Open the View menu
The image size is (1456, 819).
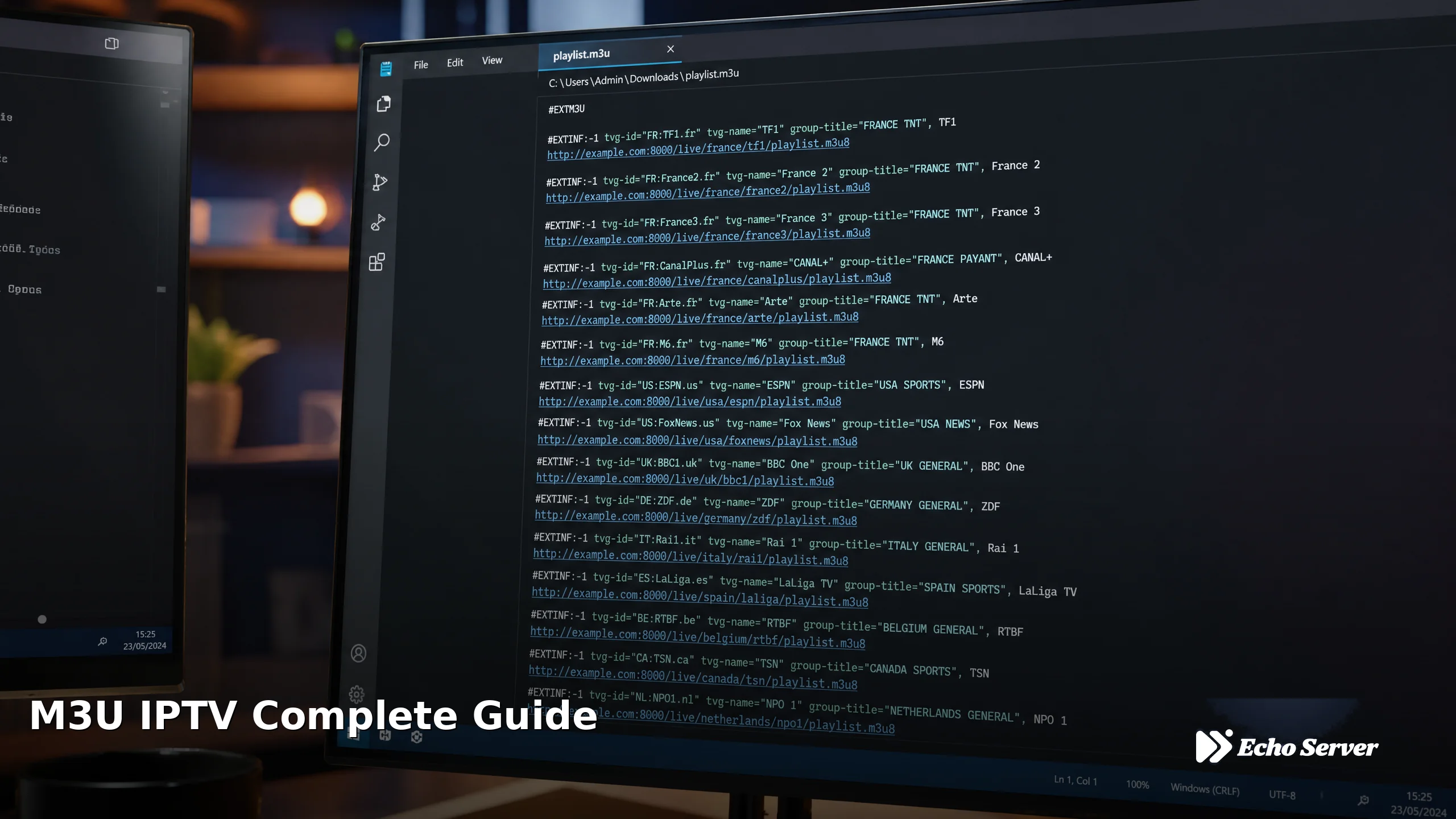tap(492, 60)
